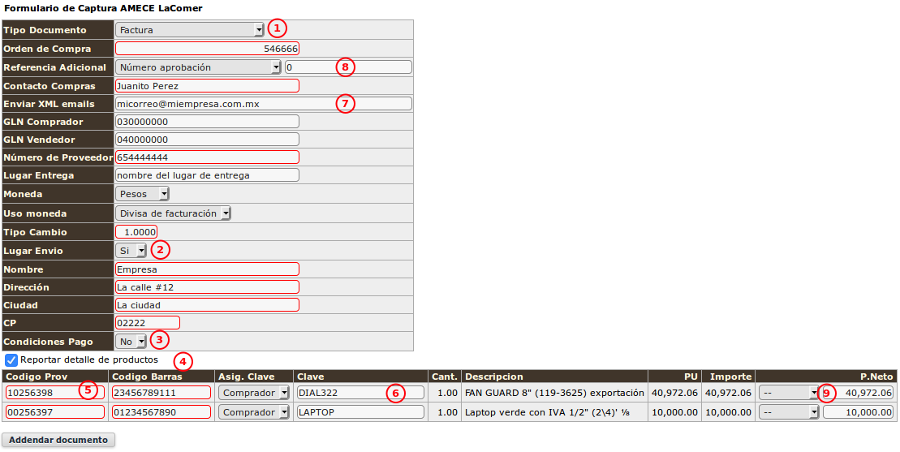
Task: Open the Referencia Adicional dropdown Número aprobación
Action: [197, 67]
